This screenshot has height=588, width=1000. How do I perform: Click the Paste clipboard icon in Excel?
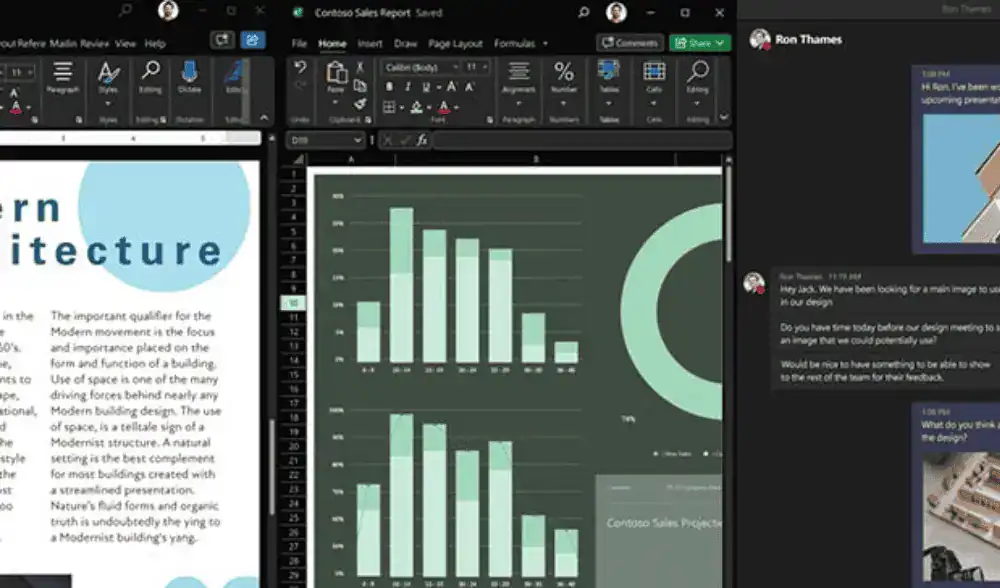point(336,73)
